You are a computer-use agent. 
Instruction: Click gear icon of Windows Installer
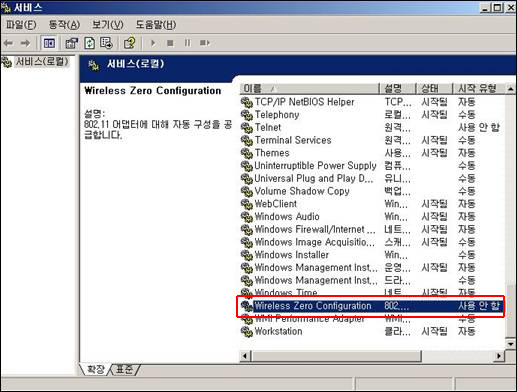click(247, 255)
